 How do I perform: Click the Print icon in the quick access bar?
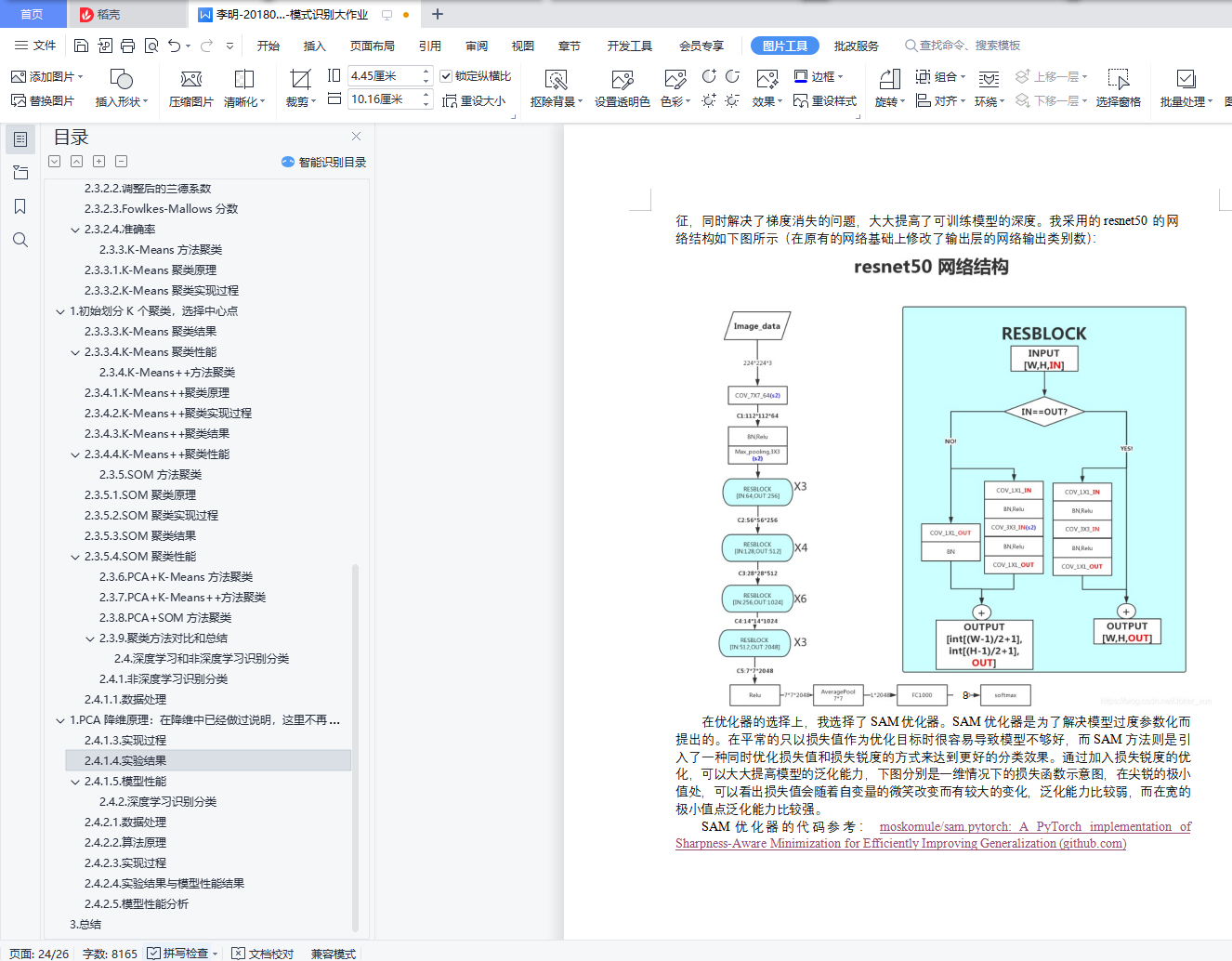(x=127, y=46)
